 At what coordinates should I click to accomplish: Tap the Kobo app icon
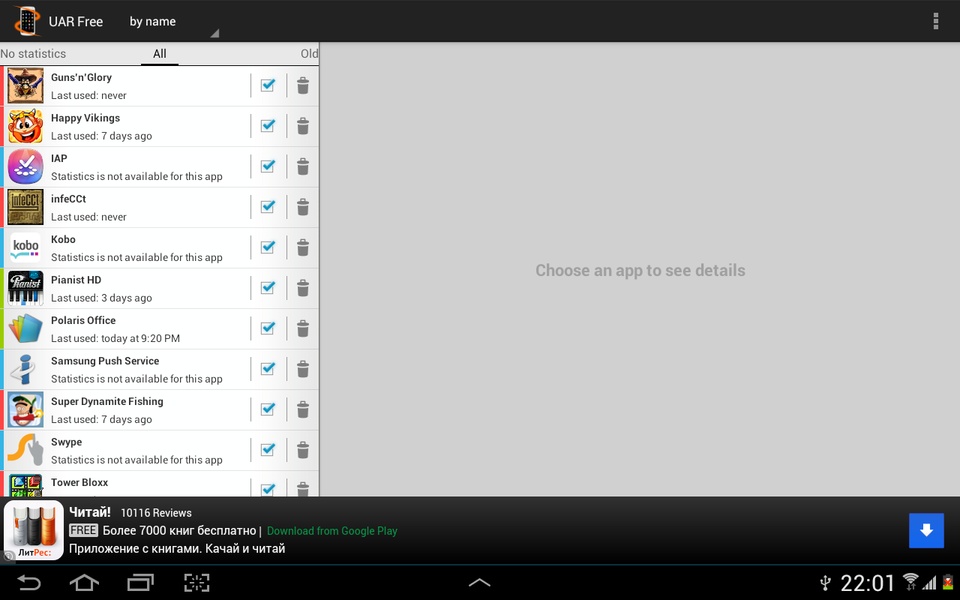26,247
